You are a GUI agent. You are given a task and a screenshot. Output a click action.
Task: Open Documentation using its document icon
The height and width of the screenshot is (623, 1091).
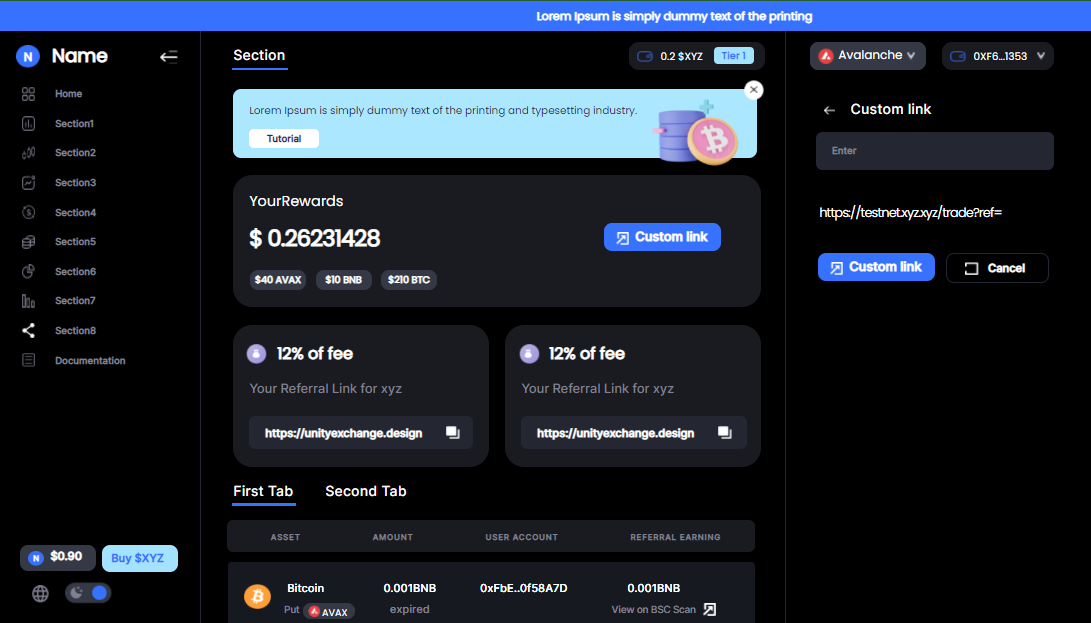pyautogui.click(x=28, y=360)
